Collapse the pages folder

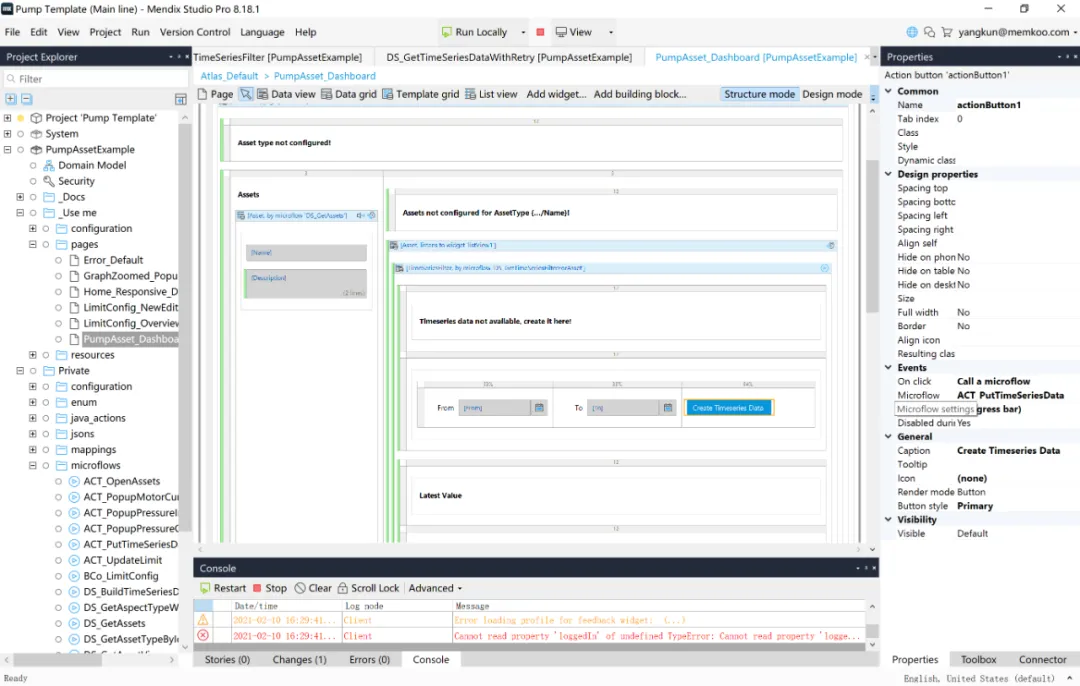click(x=32, y=245)
